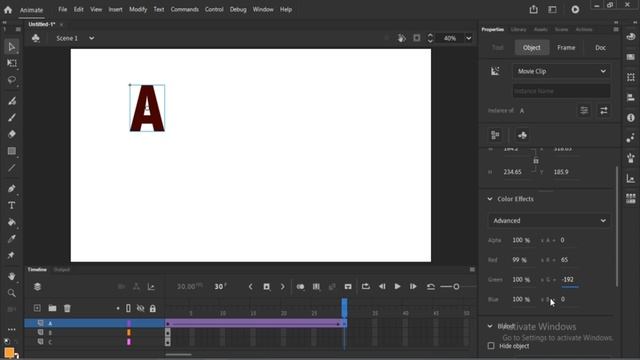The height and width of the screenshot is (360, 640).
Task: Select the Selection arrow tool
Action: (11, 47)
